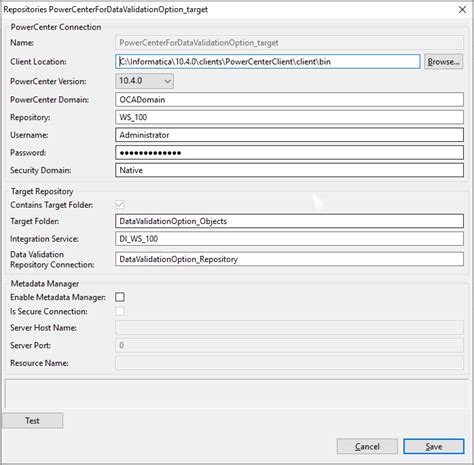The image size is (474, 465).
Task: Close the Repositories dialog window
Action: (462, 10)
